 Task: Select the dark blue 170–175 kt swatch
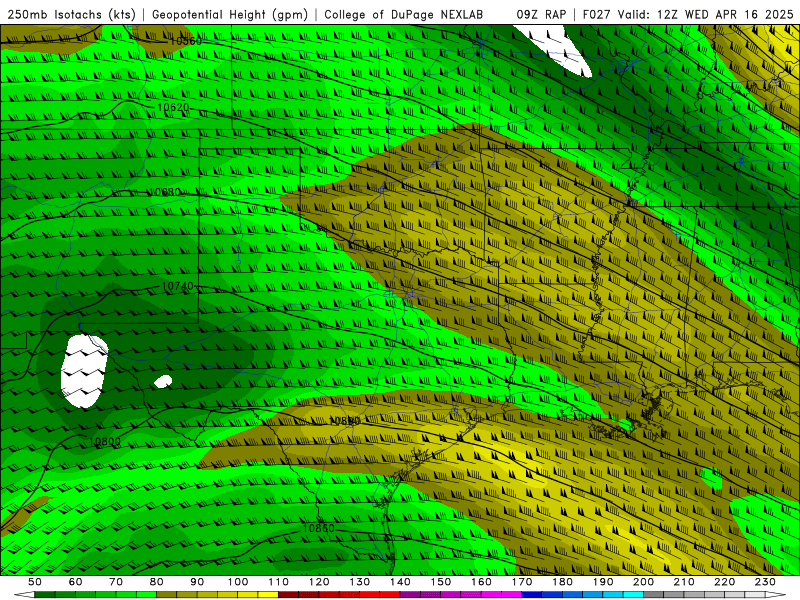[x=532, y=595]
